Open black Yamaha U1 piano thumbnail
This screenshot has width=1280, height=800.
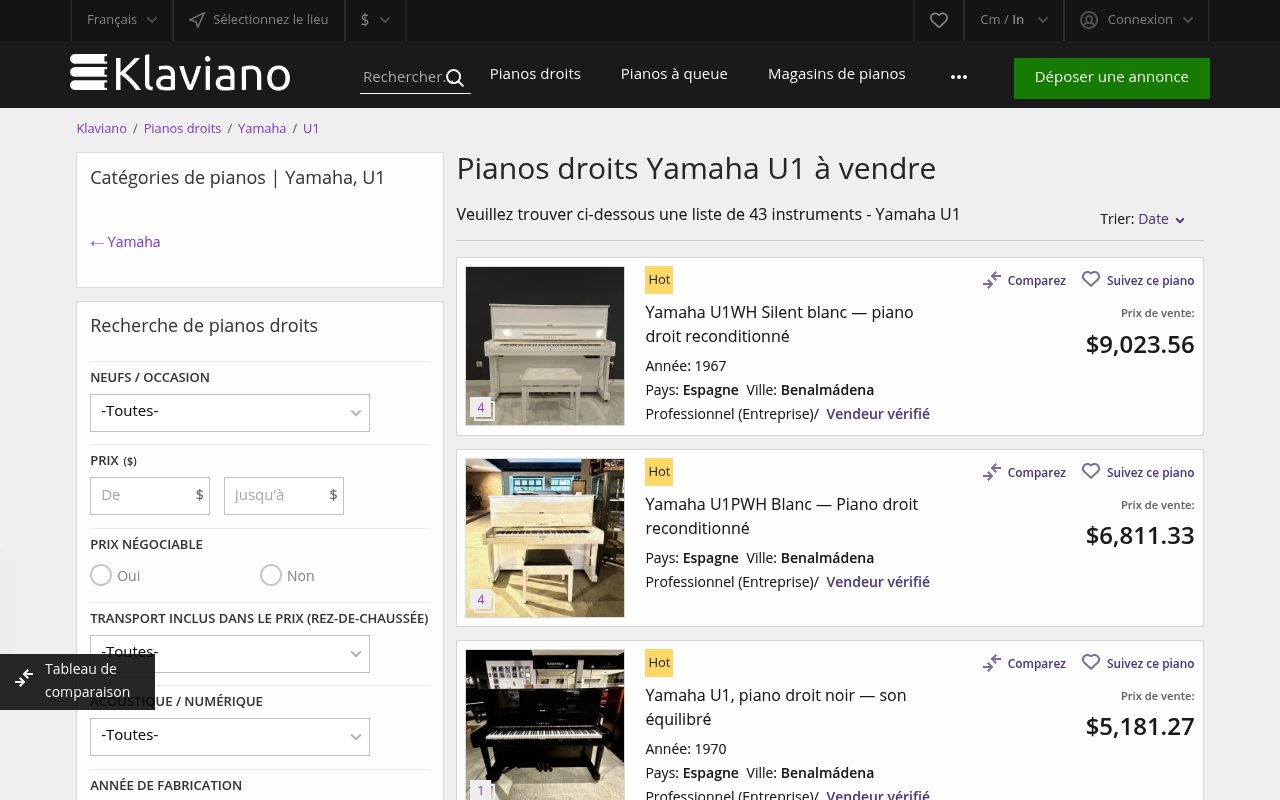545,725
